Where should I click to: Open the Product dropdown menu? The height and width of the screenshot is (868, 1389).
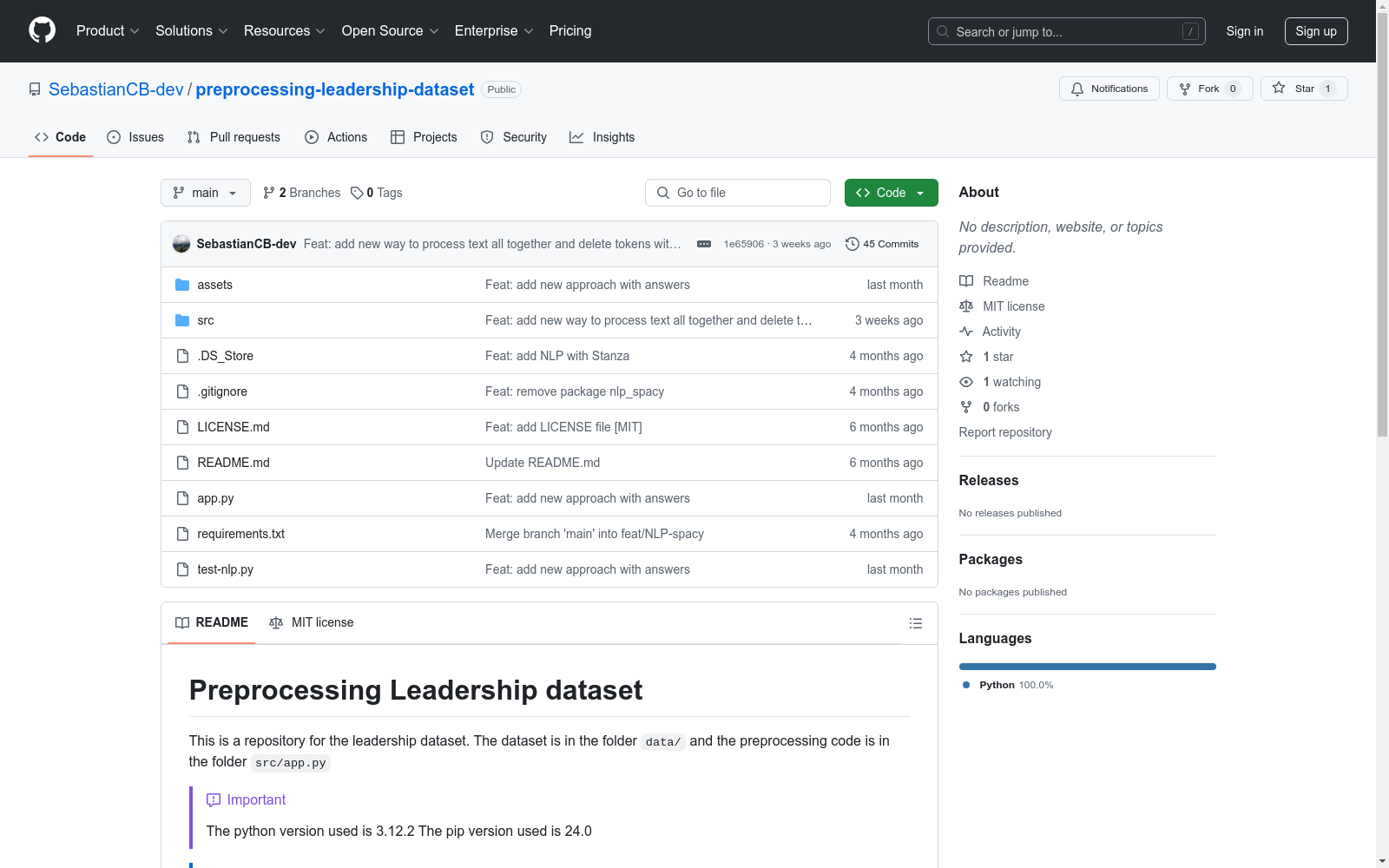(x=108, y=31)
